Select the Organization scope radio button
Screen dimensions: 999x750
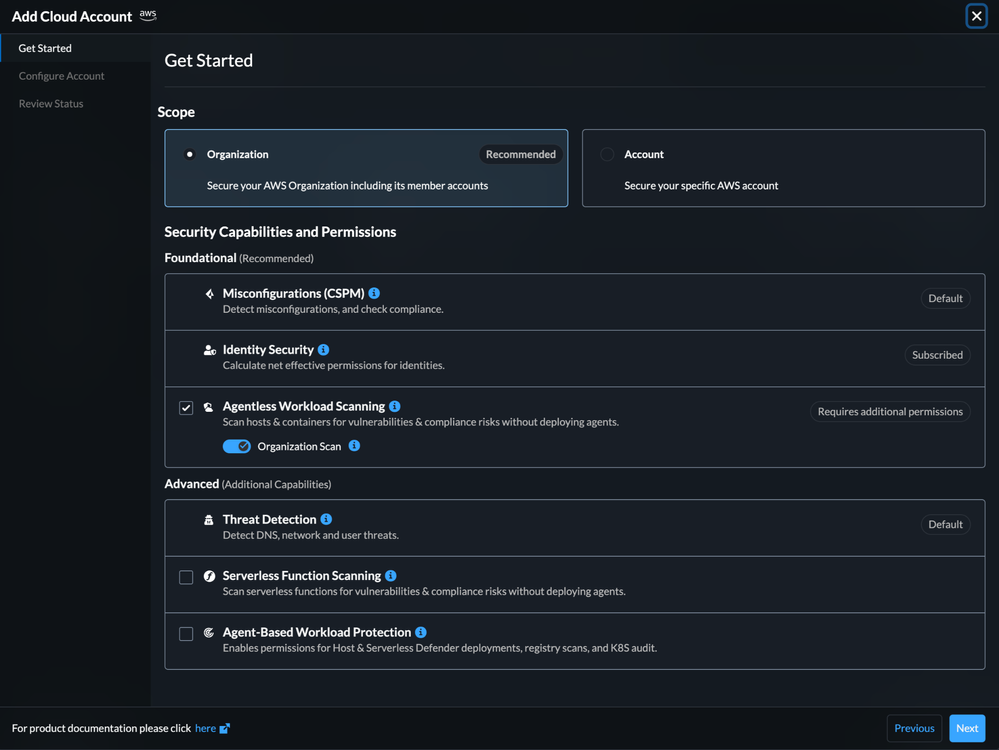(190, 154)
